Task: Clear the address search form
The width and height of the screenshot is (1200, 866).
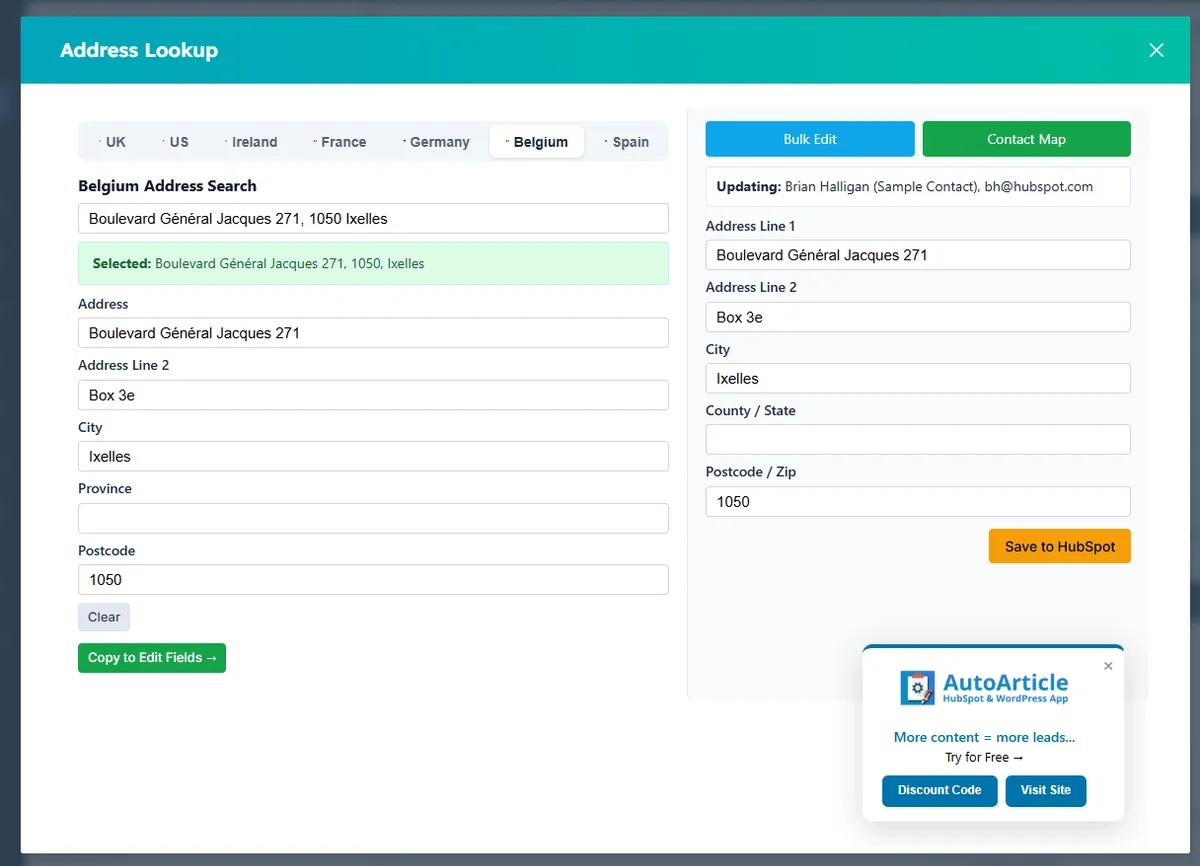Action: pos(104,617)
